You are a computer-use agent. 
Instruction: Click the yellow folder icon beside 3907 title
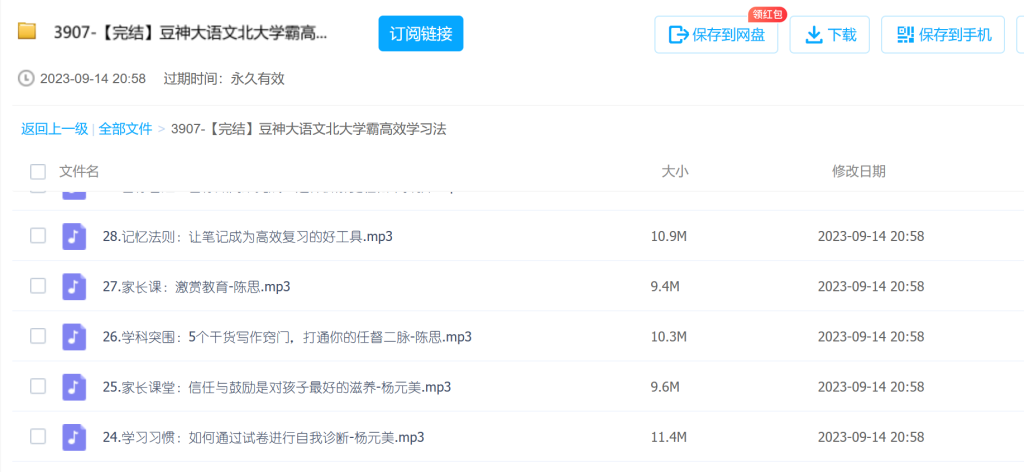point(27,31)
